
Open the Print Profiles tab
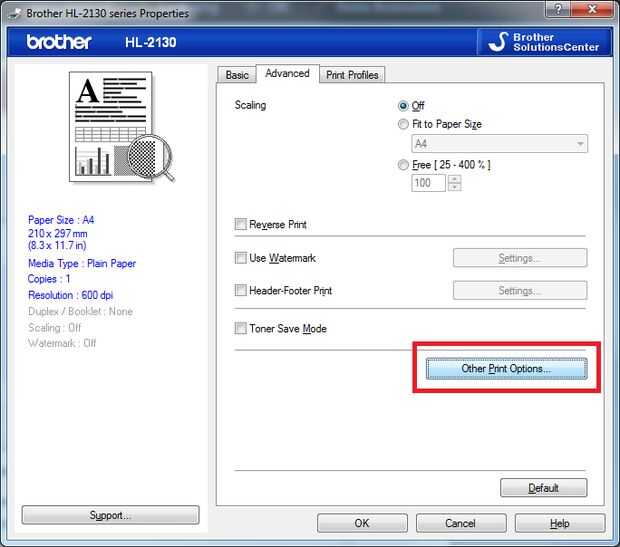click(x=352, y=75)
